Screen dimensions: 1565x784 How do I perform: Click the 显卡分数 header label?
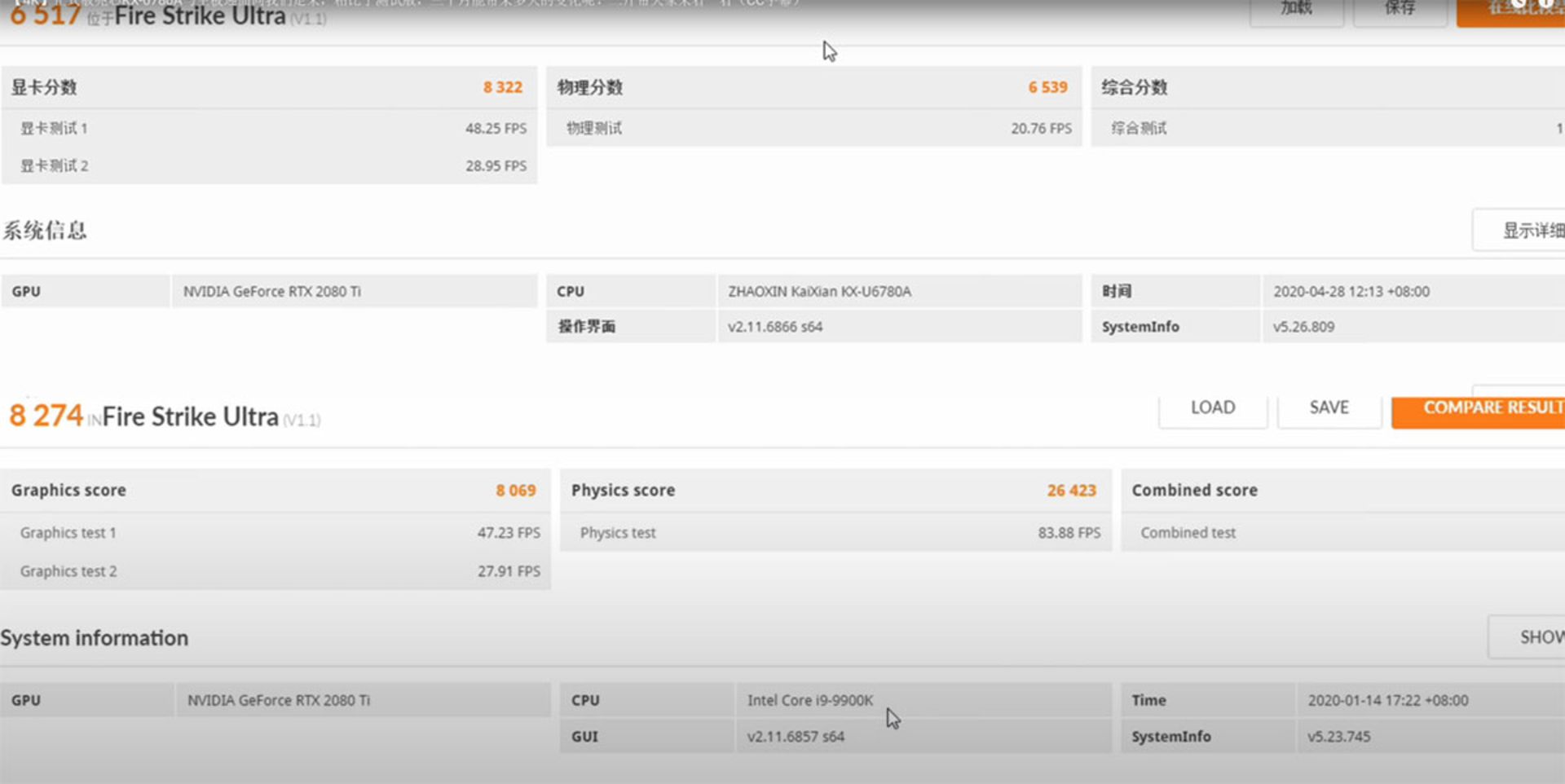tap(44, 87)
